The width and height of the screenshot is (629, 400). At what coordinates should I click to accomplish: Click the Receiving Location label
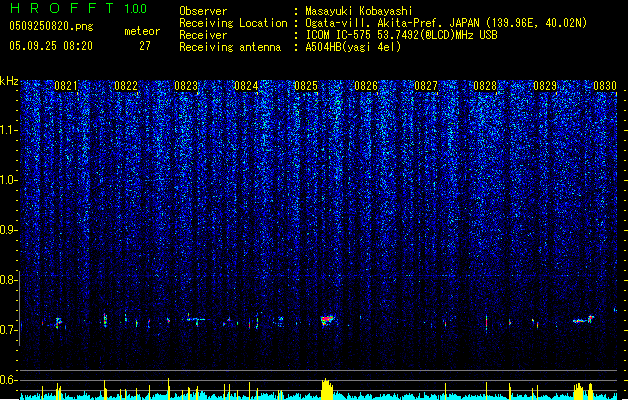tap(233, 23)
